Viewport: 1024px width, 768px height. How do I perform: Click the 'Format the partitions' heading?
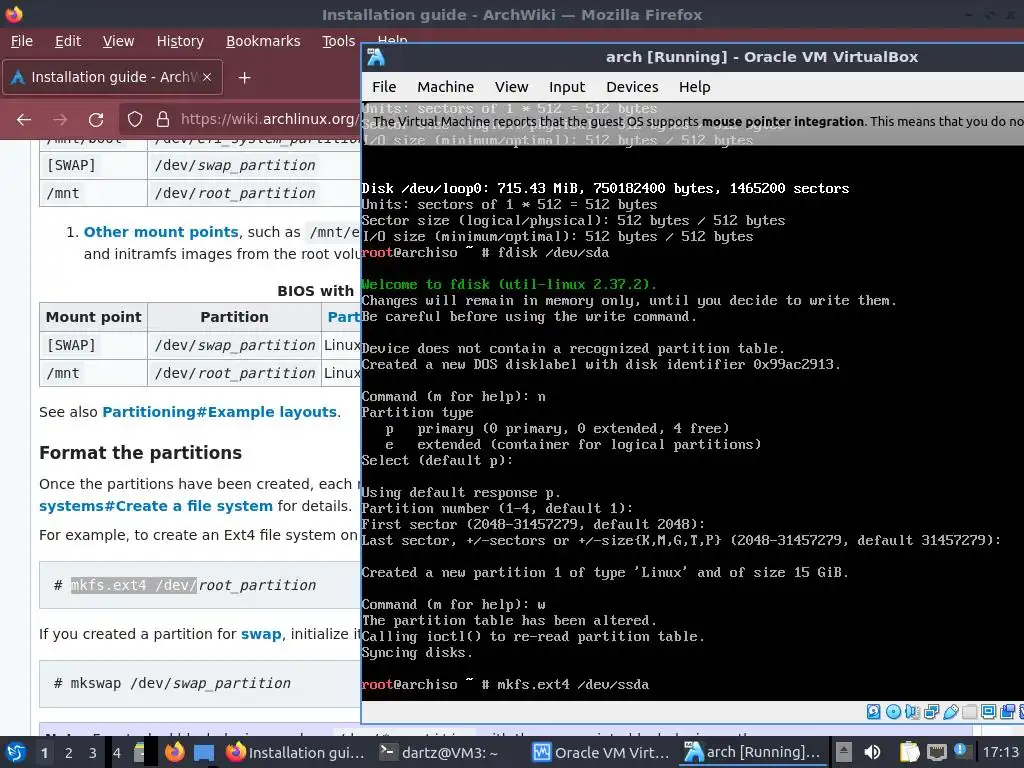click(140, 453)
